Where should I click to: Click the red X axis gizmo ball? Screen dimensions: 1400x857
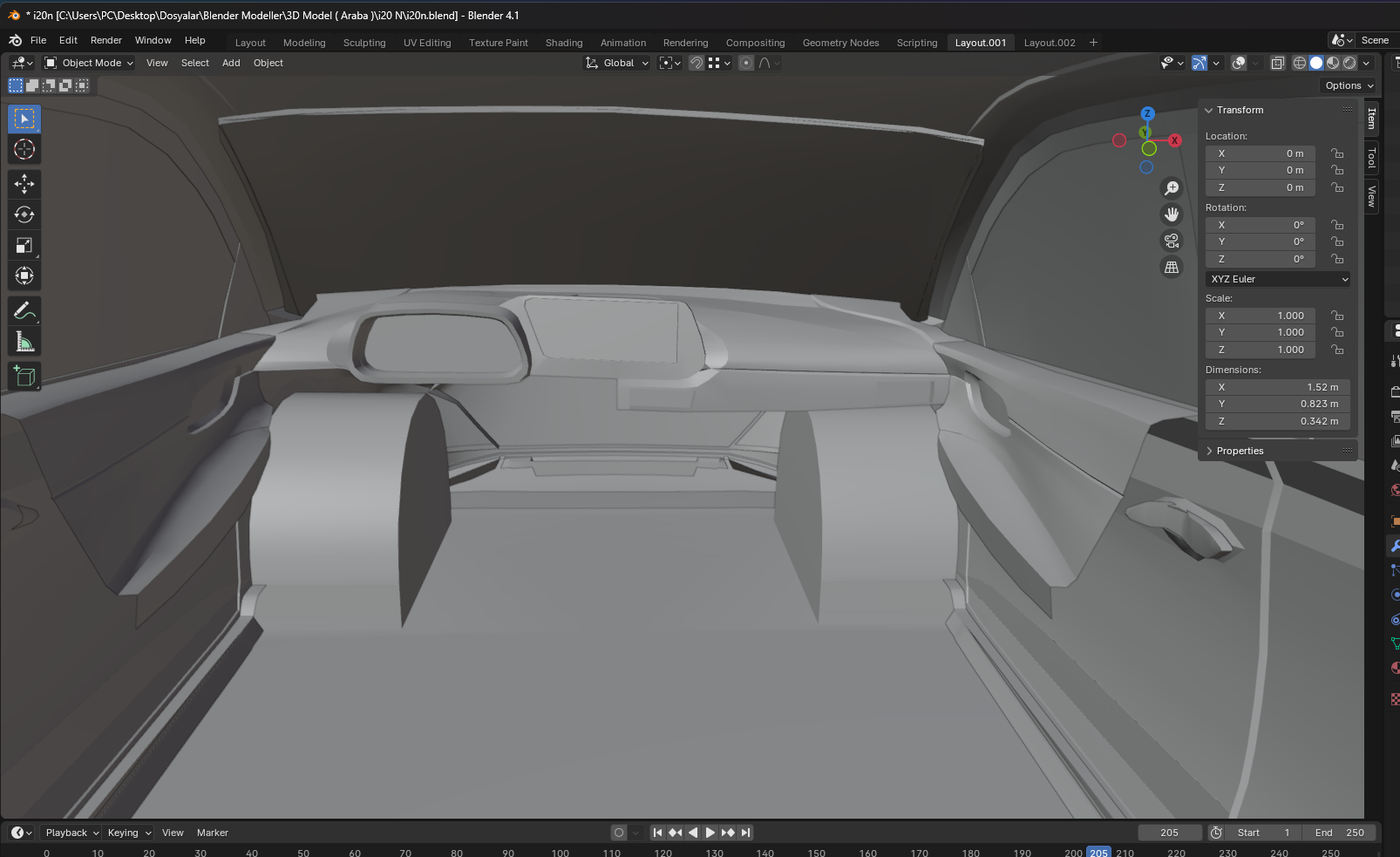[1175, 140]
